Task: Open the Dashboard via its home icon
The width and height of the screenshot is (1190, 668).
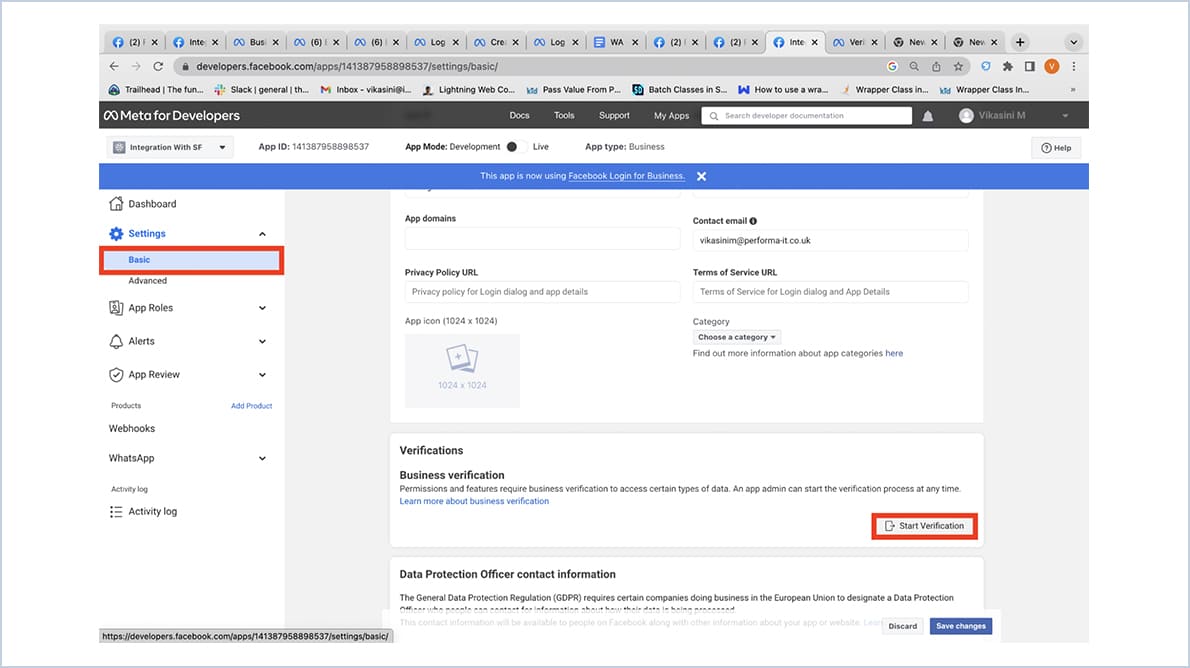Action: (x=116, y=203)
